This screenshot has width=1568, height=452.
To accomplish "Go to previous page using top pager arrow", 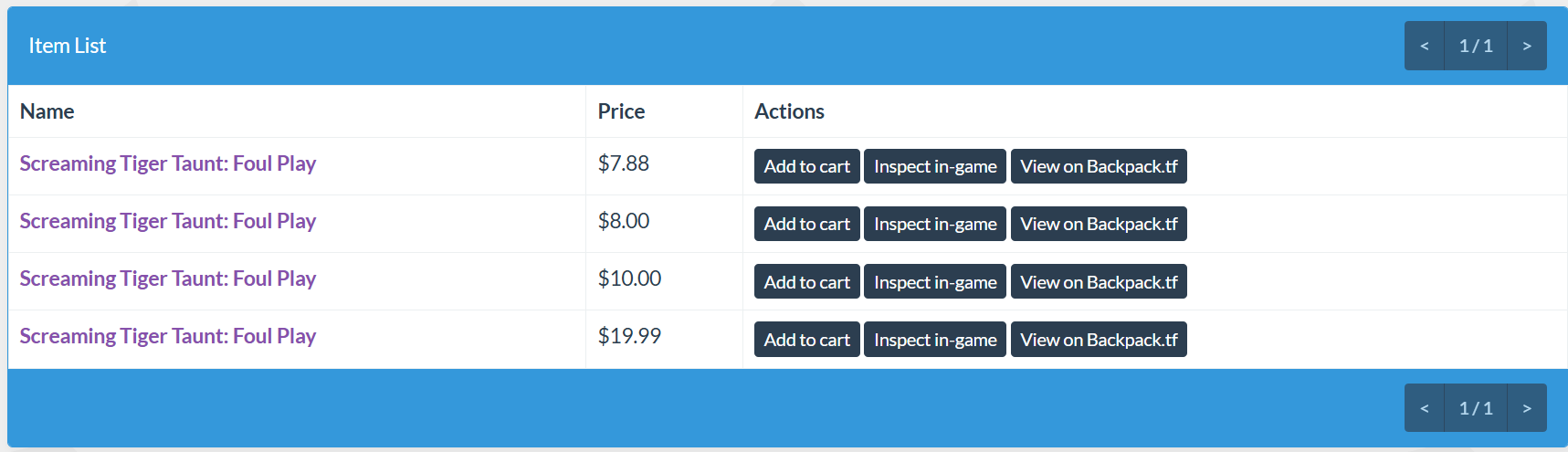I will coord(1425,46).
